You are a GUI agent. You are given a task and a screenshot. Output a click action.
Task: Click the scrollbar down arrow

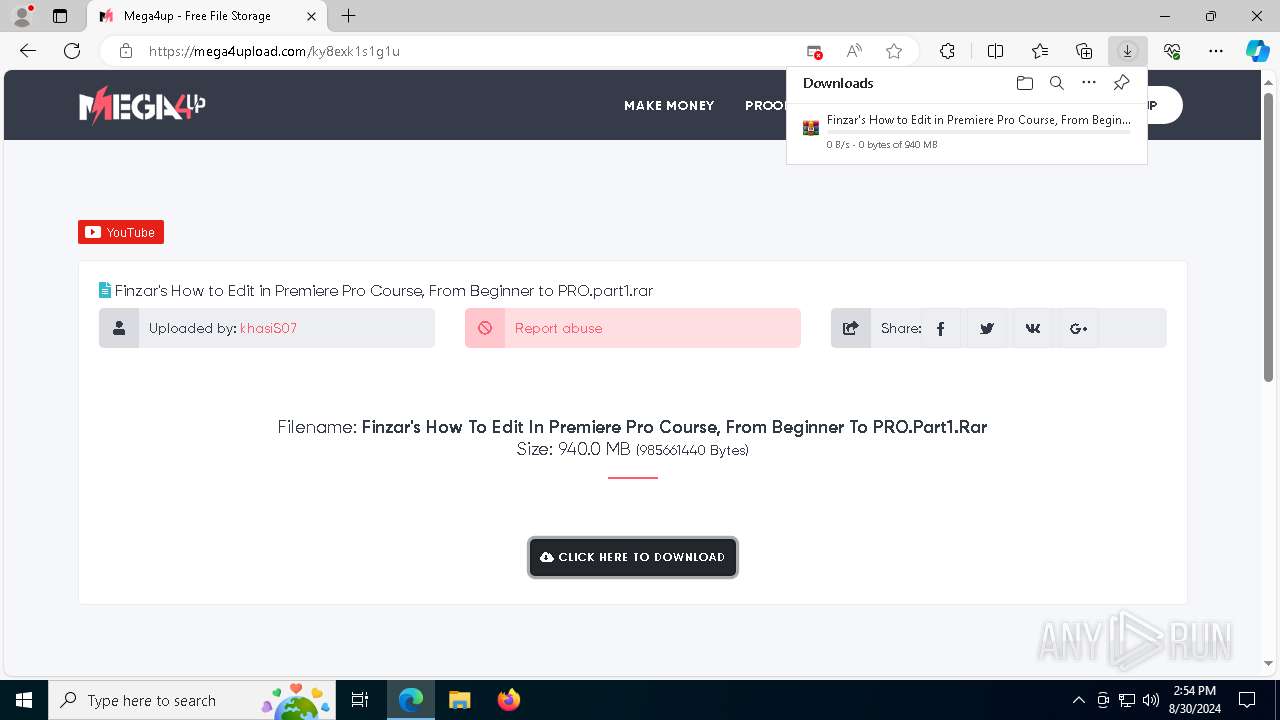click(x=1268, y=663)
